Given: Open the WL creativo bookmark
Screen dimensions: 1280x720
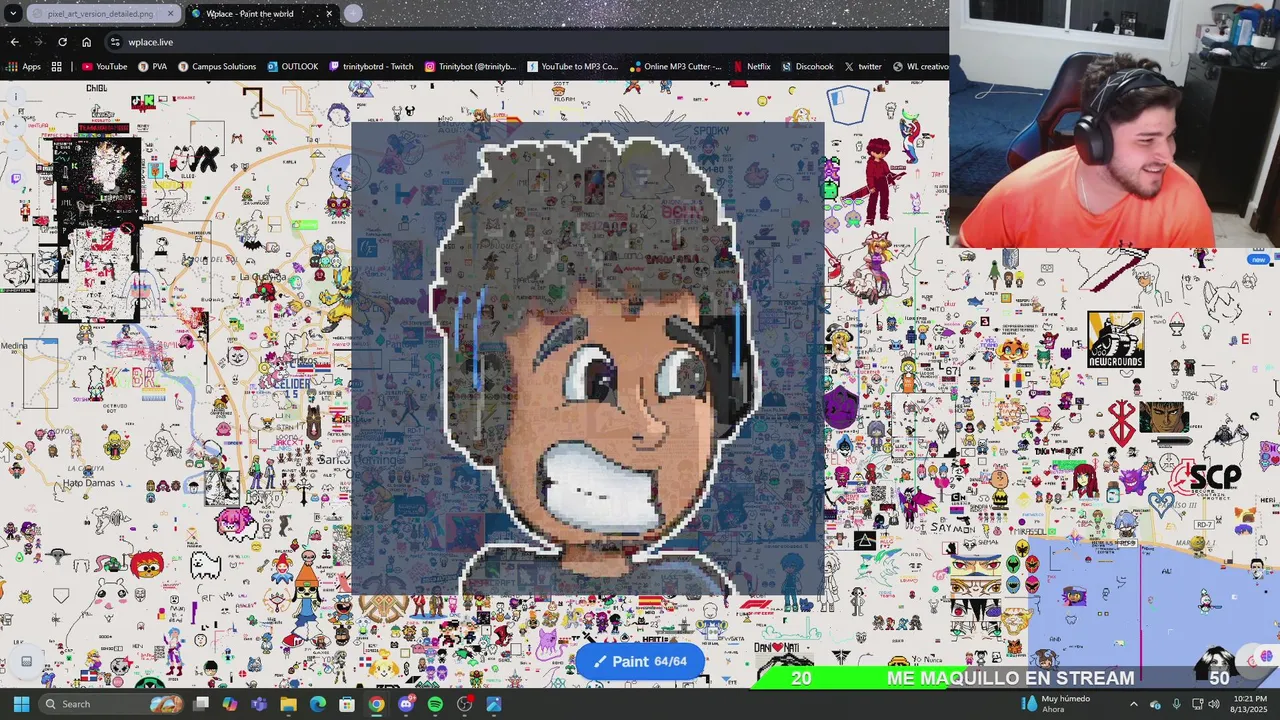Looking at the screenshot, I should tap(920, 67).
